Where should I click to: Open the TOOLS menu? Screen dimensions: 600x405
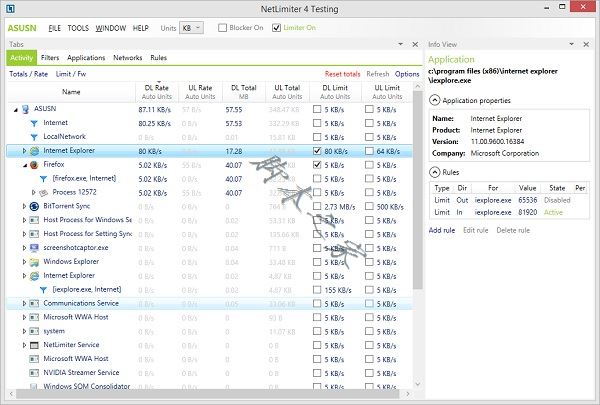78,28
